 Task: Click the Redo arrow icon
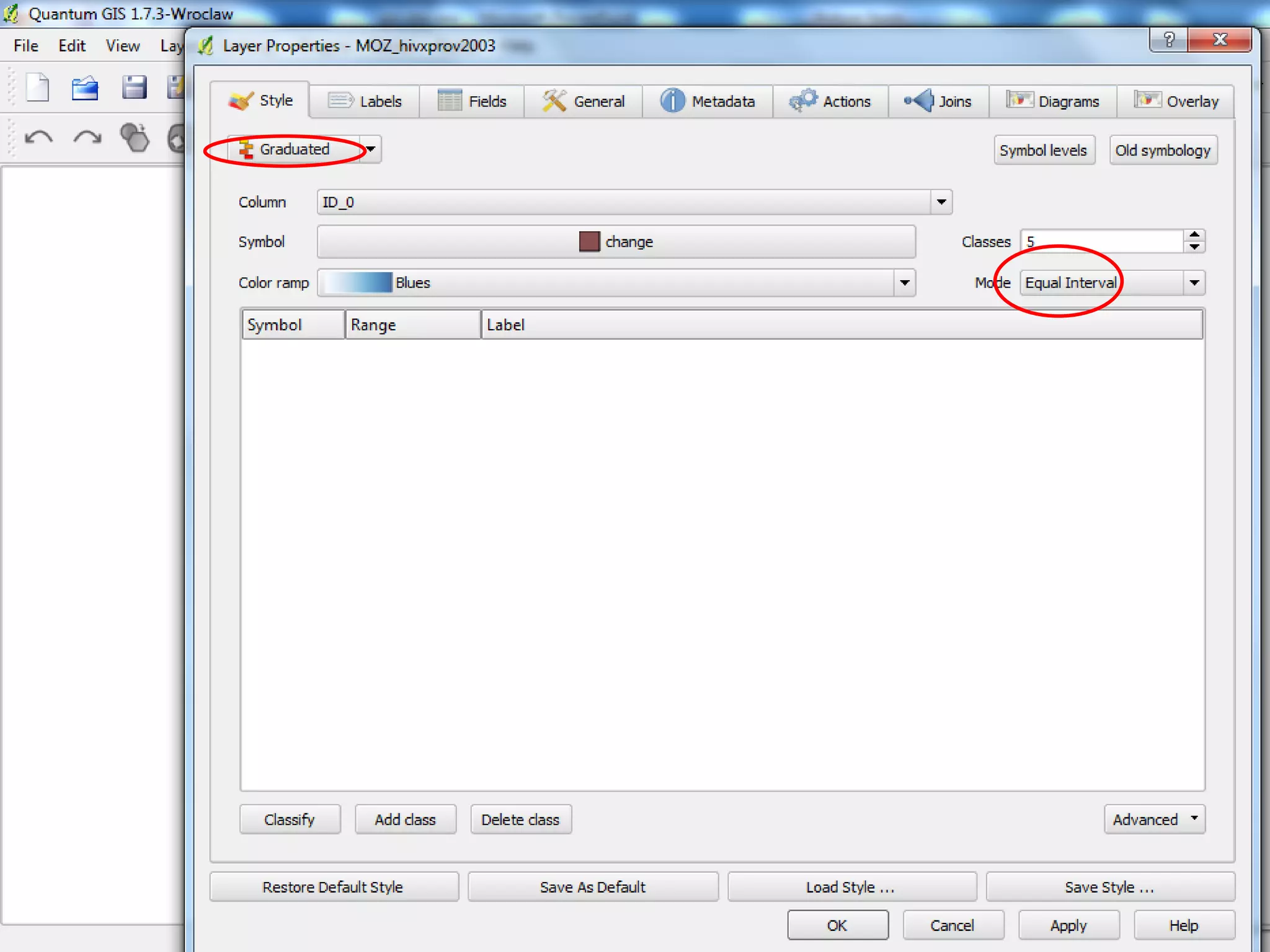point(87,138)
